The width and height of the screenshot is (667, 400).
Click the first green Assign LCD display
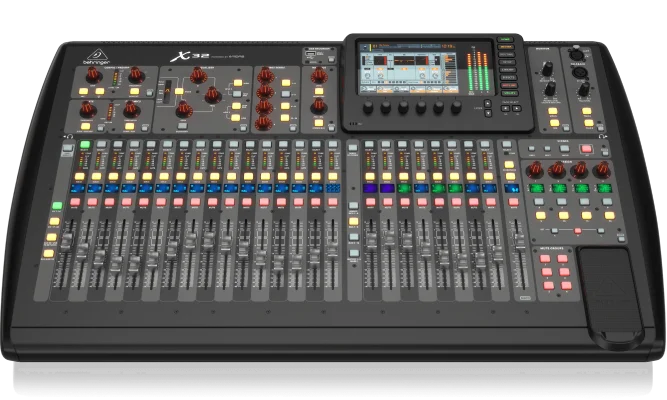pyautogui.click(x=537, y=188)
